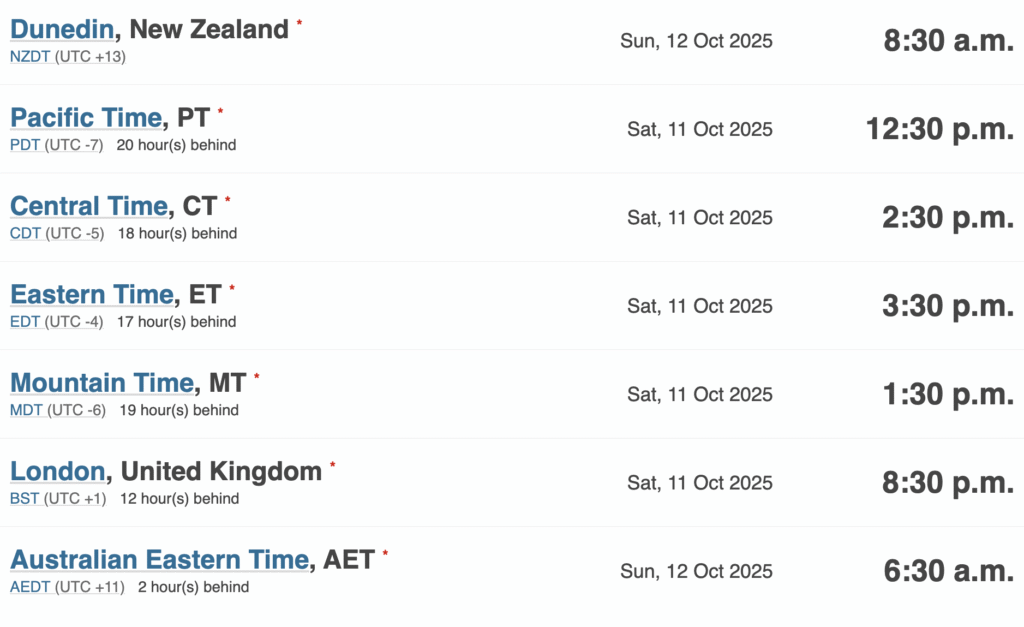Open the Dunedin city link
The image size is (1024, 627).
(62, 30)
